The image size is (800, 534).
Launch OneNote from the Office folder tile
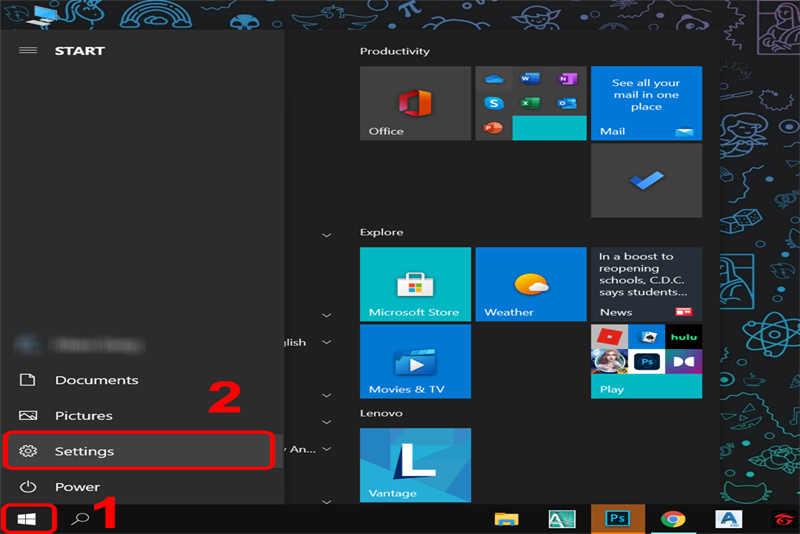567,79
